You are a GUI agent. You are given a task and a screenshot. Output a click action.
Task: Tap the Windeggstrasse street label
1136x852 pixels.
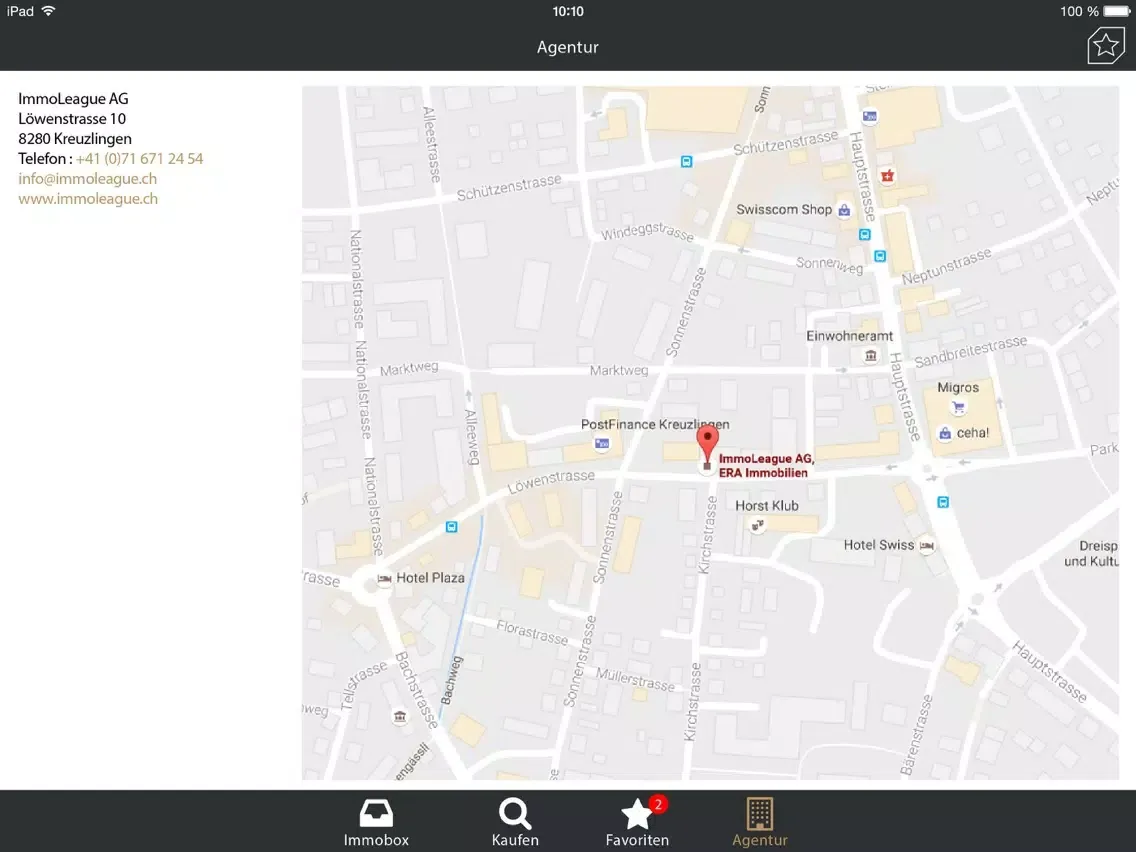647,231
